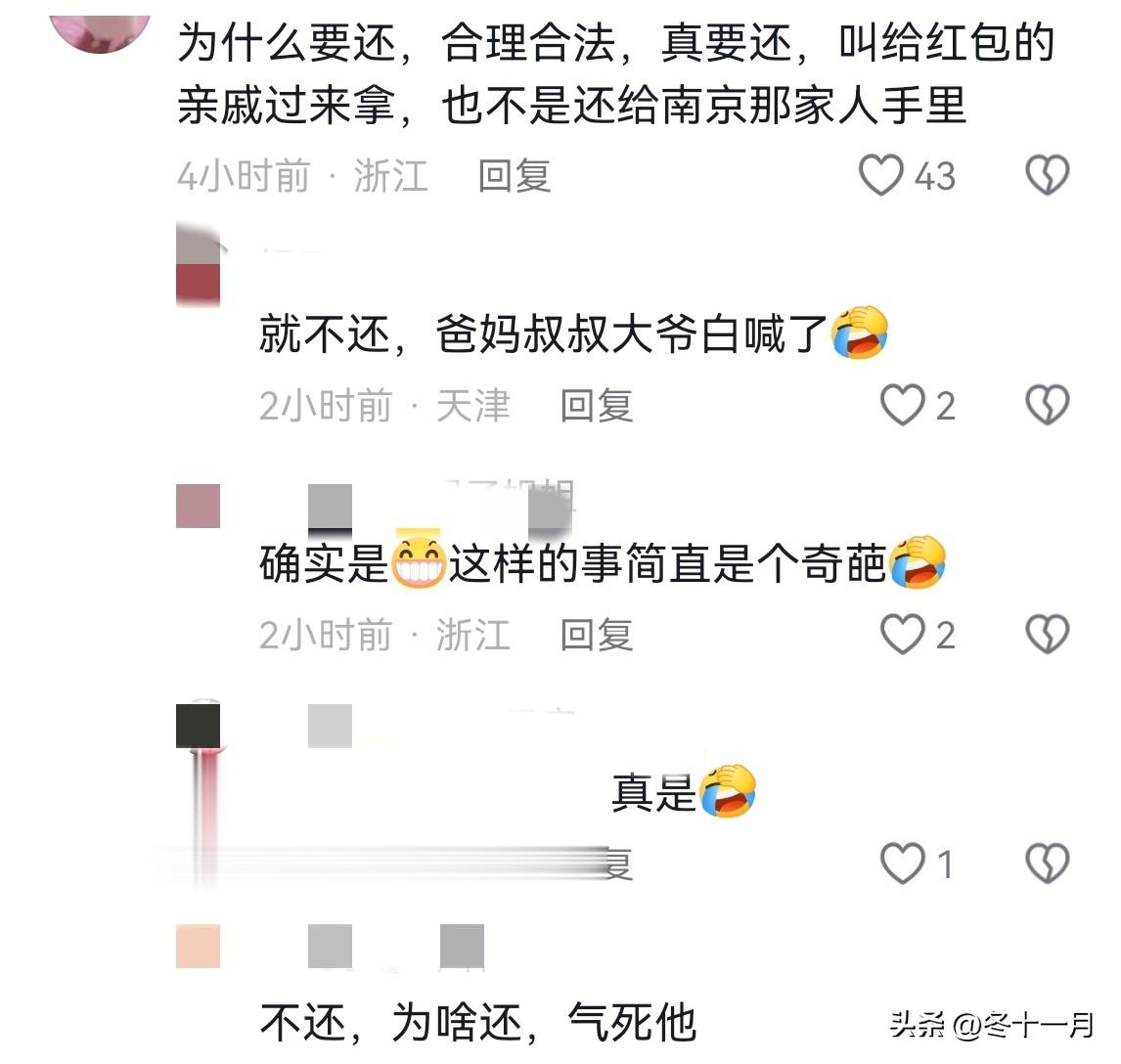Like the 真是 reply with 1 like
1121x1064 pixels.
[902, 864]
